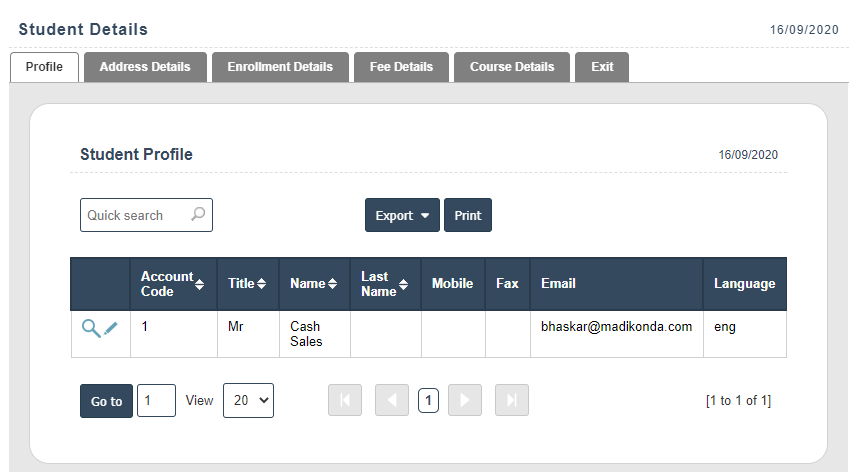This screenshot has width=864, height=472.
Task: Go to next page using pagination arrow
Action: pyautogui.click(x=465, y=400)
